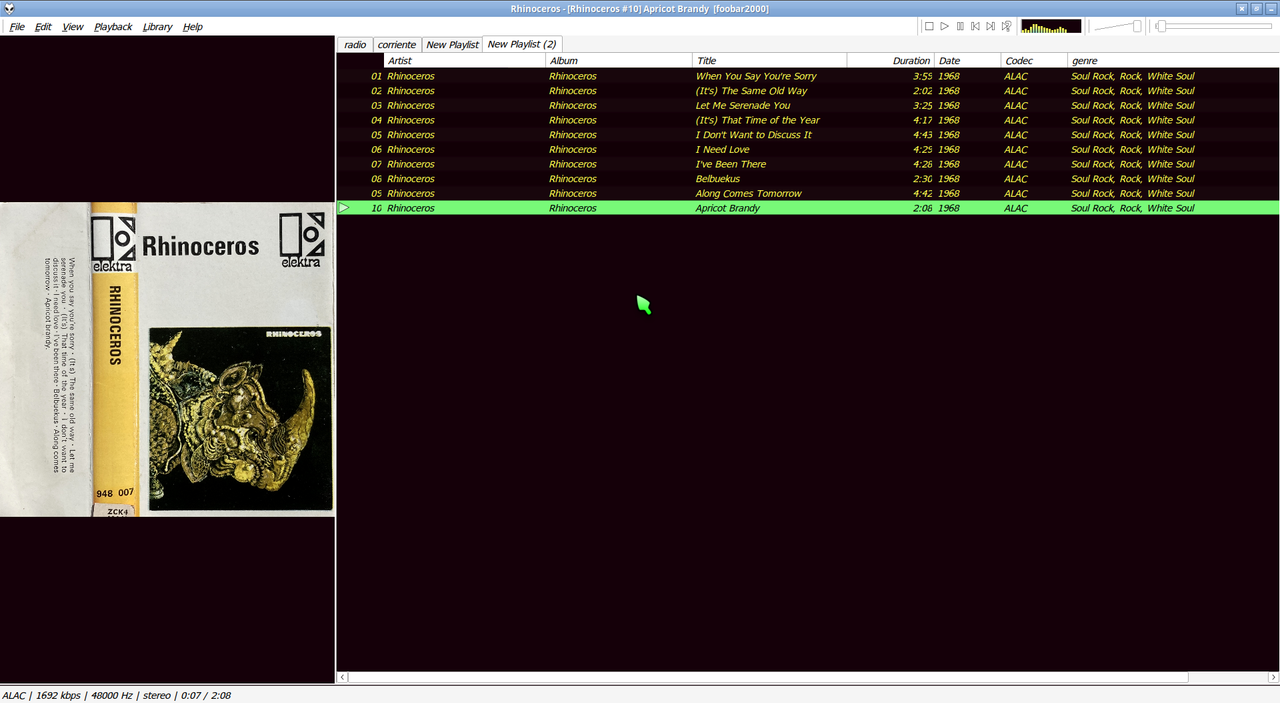Image resolution: width=1280 pixels, height=703 pixels.
Task: Switch to the New Playlist tab
Action: click(452, 45)
